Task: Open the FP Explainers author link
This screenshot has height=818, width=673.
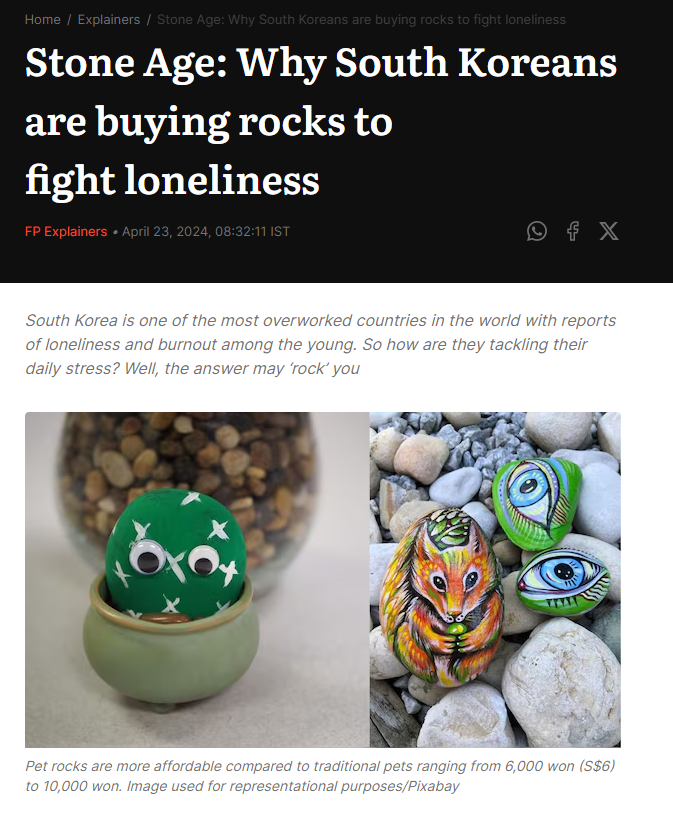Action: pos(66,232)
